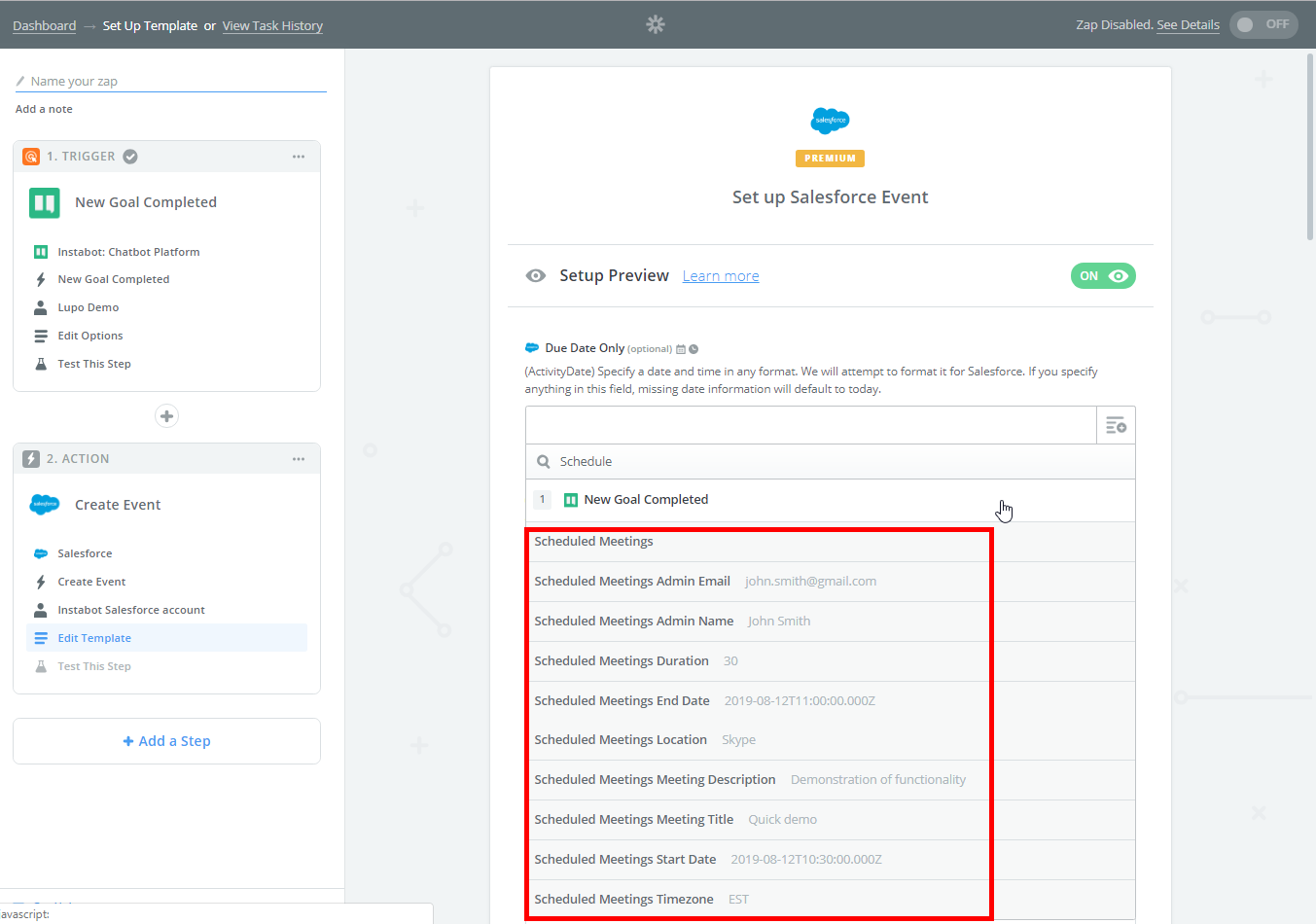Open the Learn more link
This screenshot has height=924, width=1316.
pyautogui.click(x=721, y=276)
